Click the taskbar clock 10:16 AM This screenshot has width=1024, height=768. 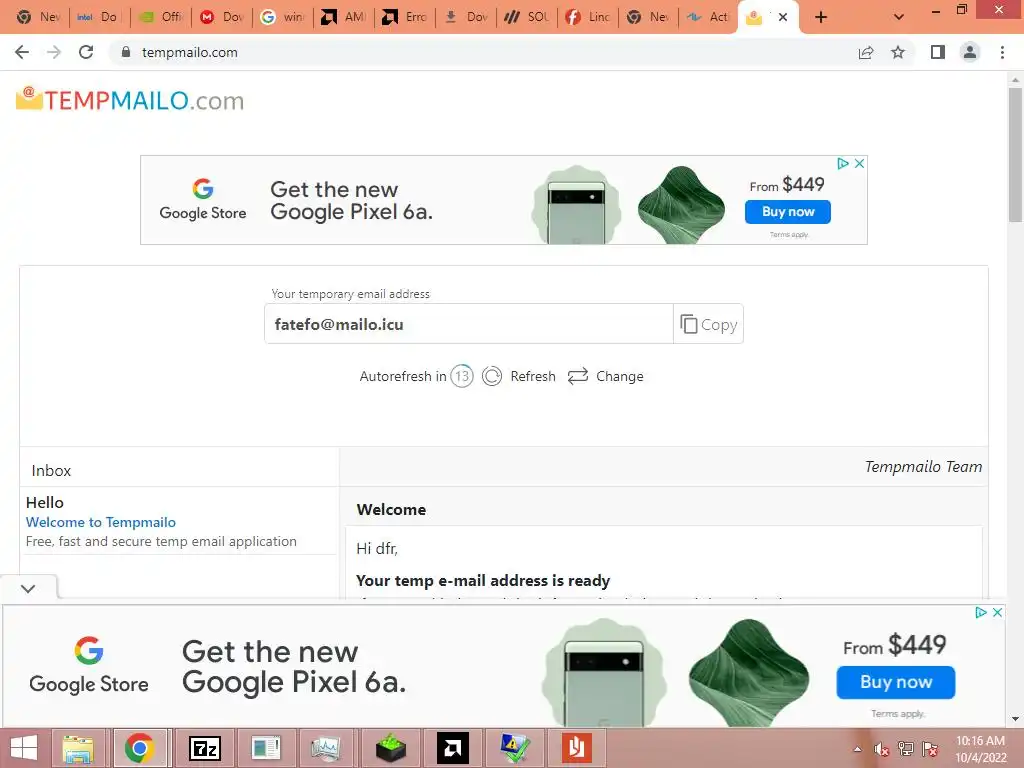coord(980,749)
